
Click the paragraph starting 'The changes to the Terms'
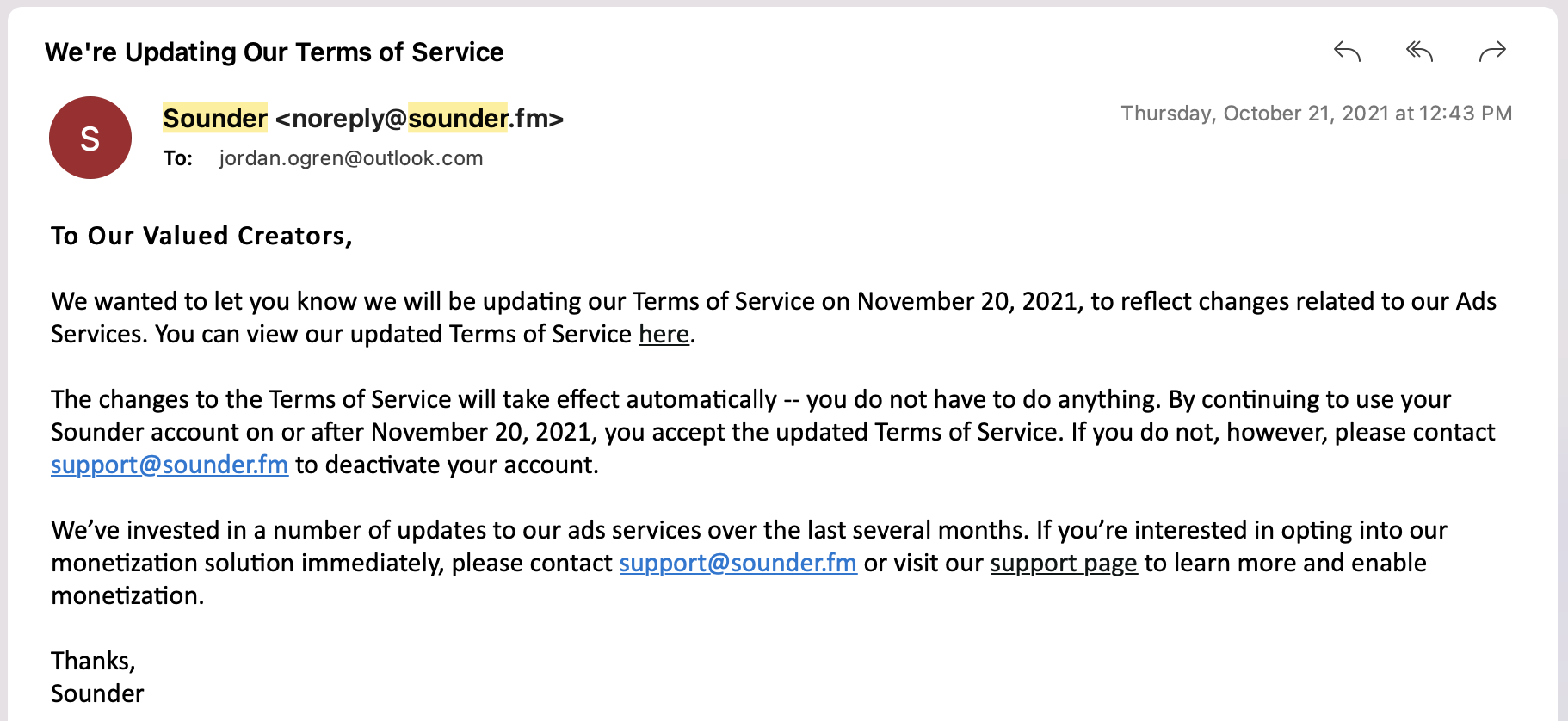[774, 432]
